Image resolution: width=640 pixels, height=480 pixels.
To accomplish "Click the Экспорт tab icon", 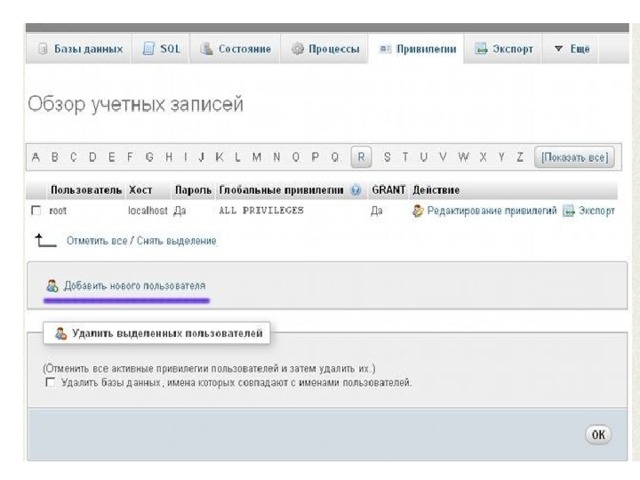I will (481, 49).
